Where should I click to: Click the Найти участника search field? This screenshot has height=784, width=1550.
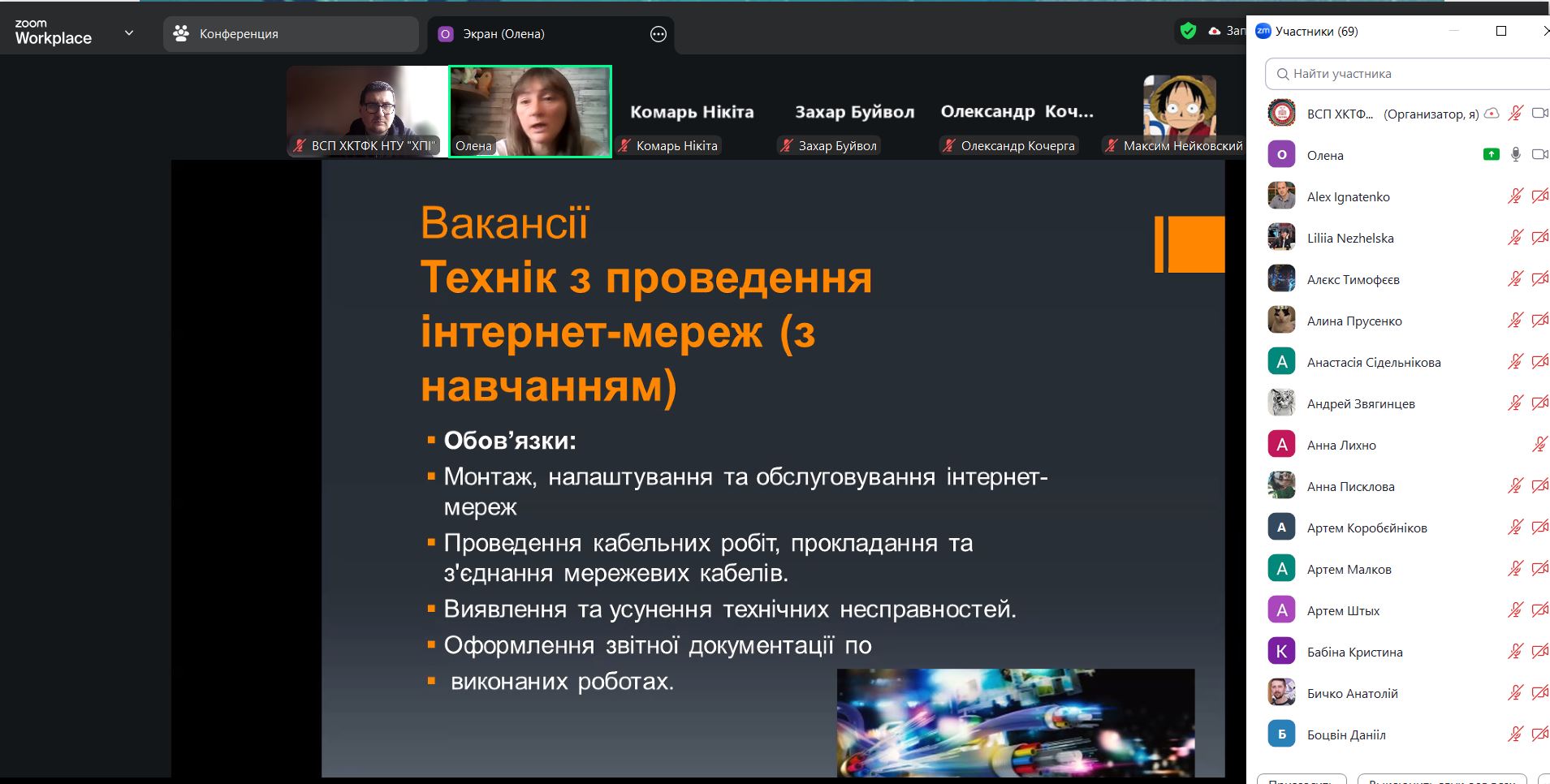pos(1413,74)
